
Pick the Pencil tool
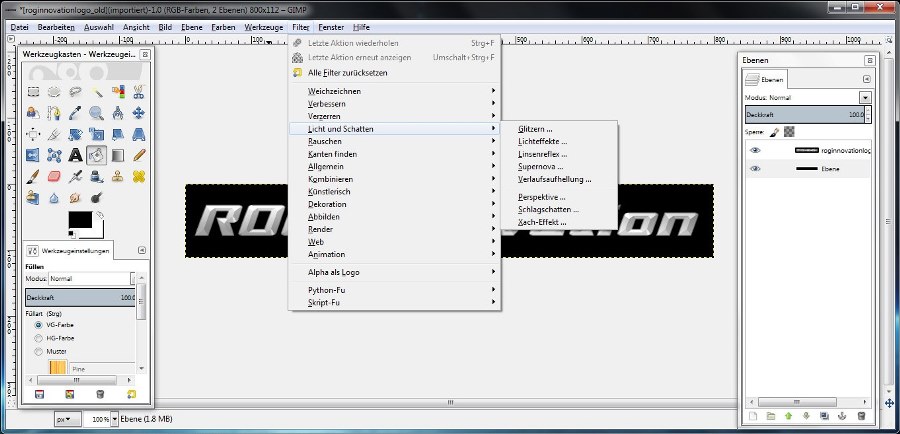point(139,155)
